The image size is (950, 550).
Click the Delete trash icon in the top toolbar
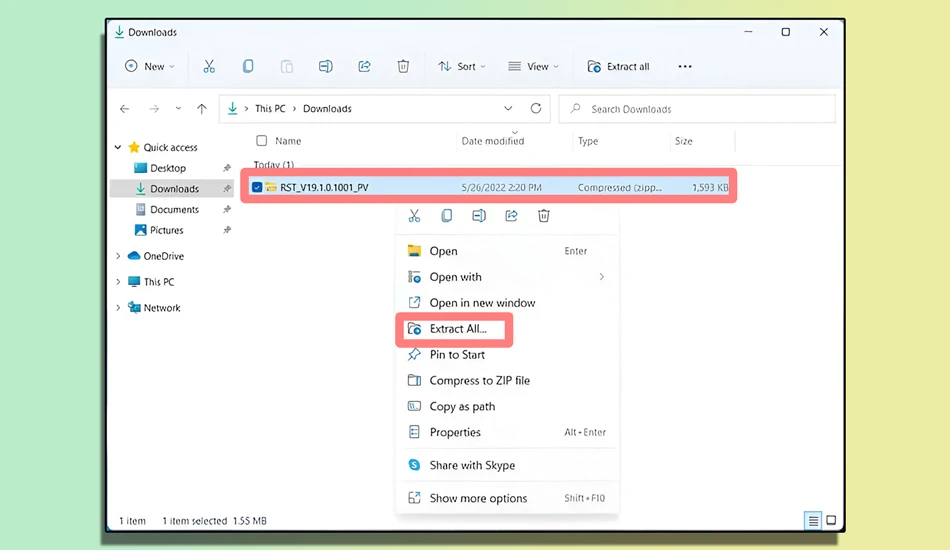coord(403,67)
